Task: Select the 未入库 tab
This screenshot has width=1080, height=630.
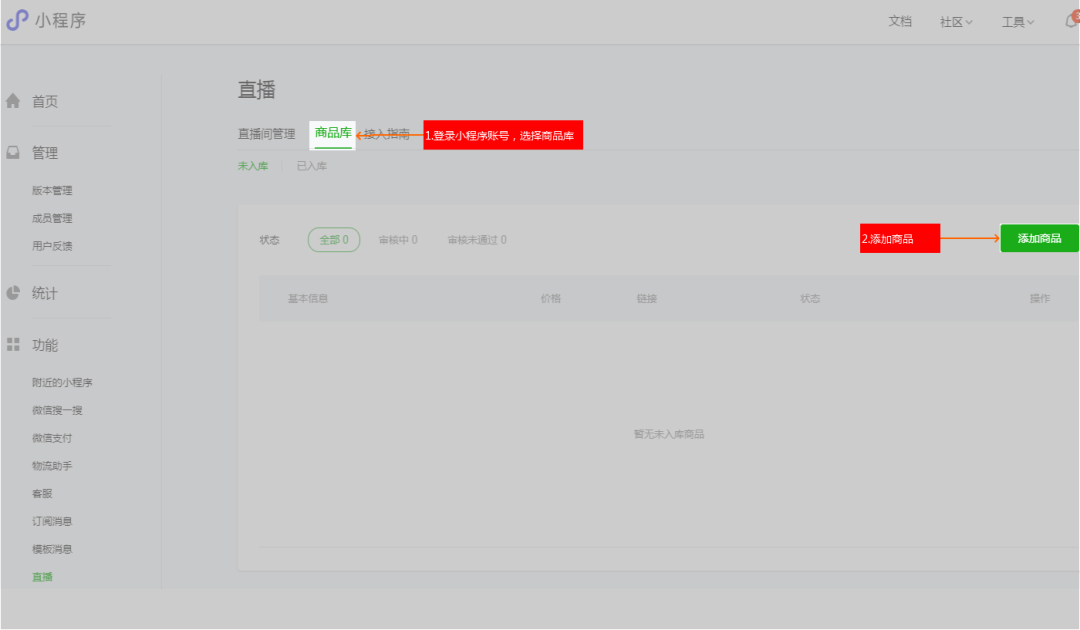Action: pos(253,165)
